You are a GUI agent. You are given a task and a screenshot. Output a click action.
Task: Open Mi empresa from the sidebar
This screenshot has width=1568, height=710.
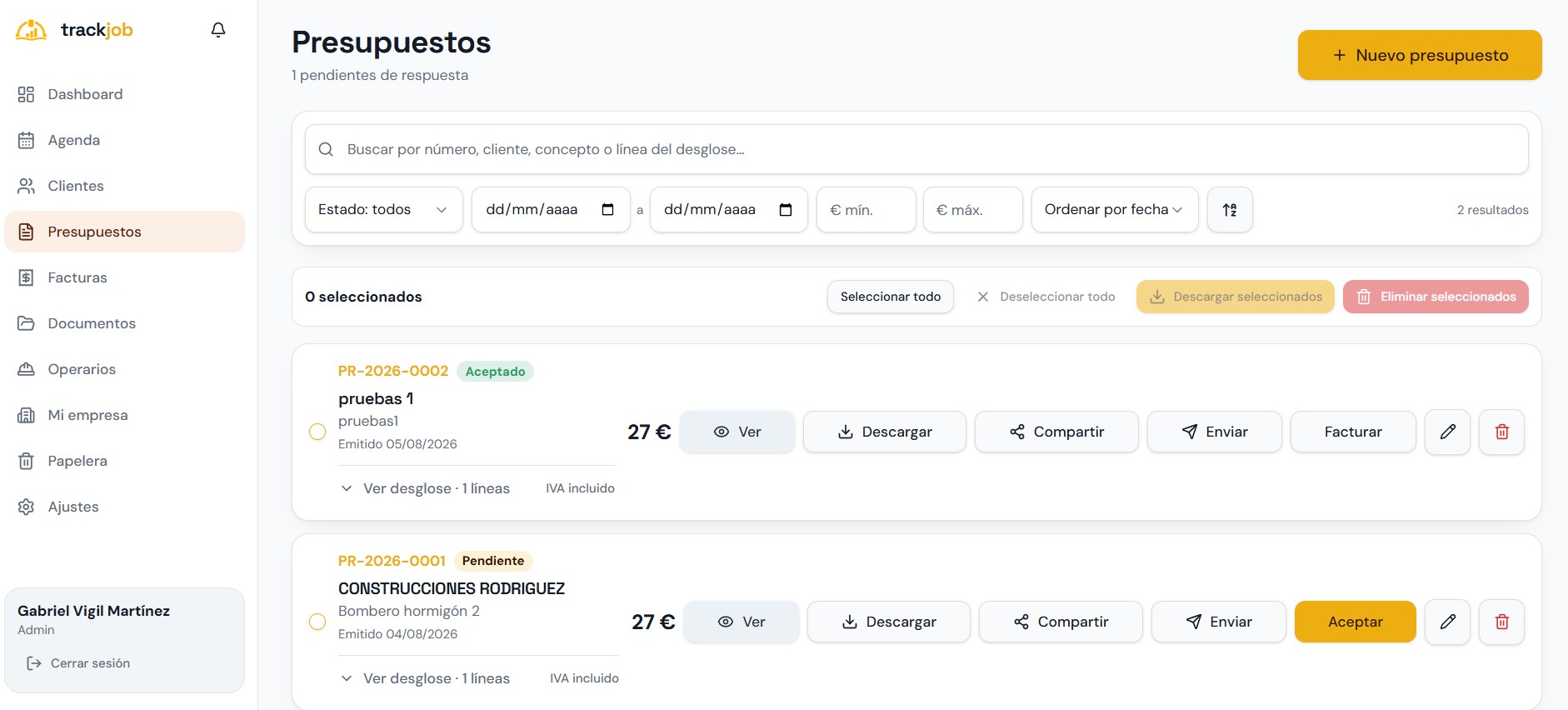point(125,415)
